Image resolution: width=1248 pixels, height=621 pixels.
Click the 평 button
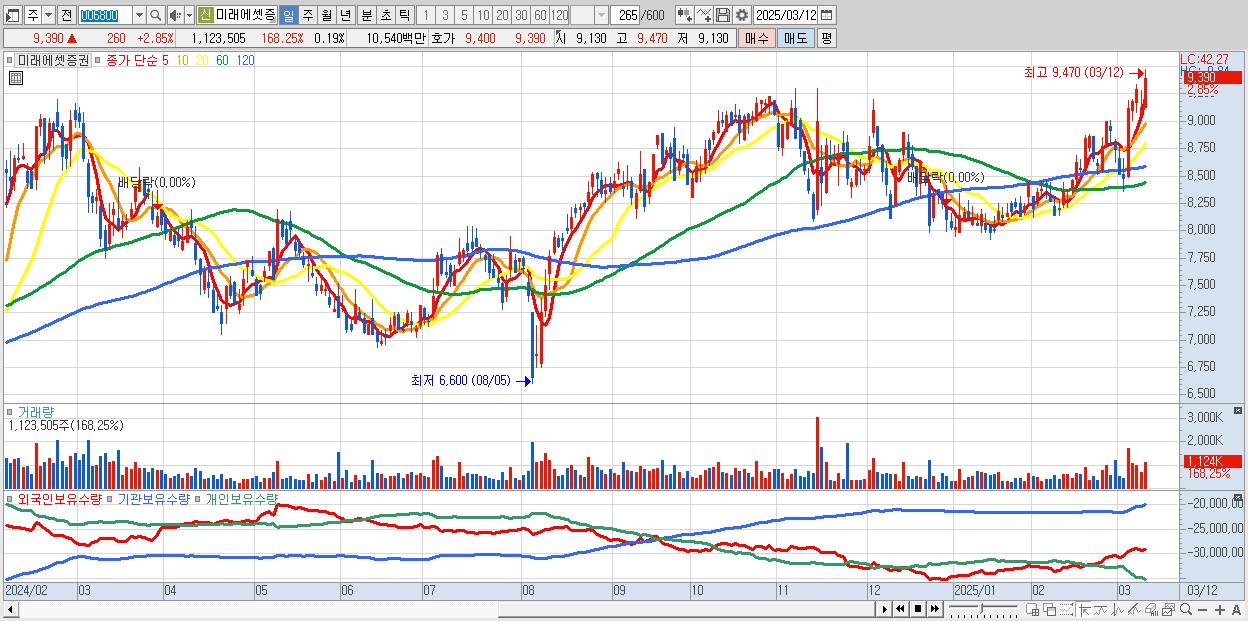pyautogui.click(x=826, y=38)
